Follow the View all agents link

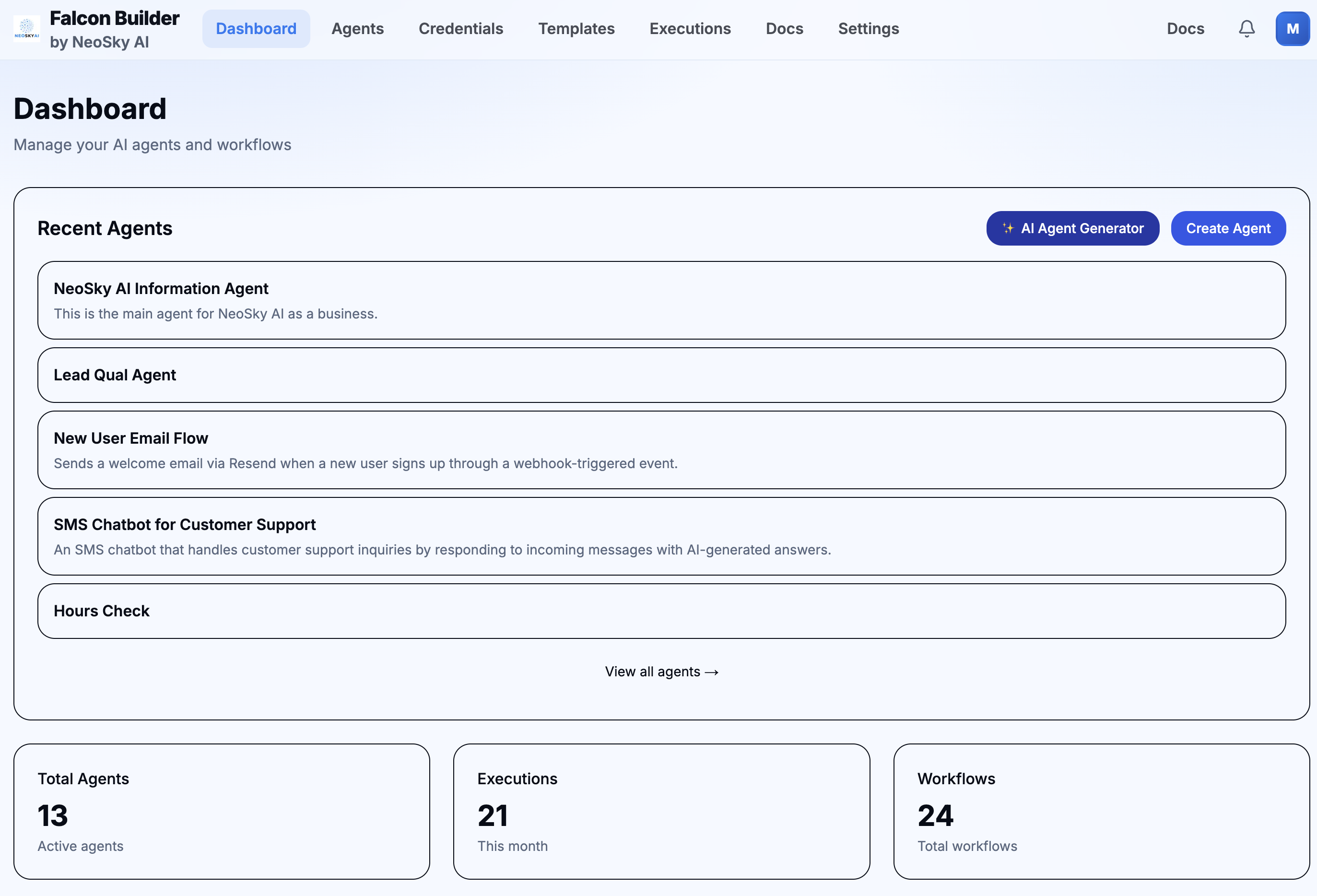click(661, 672)
